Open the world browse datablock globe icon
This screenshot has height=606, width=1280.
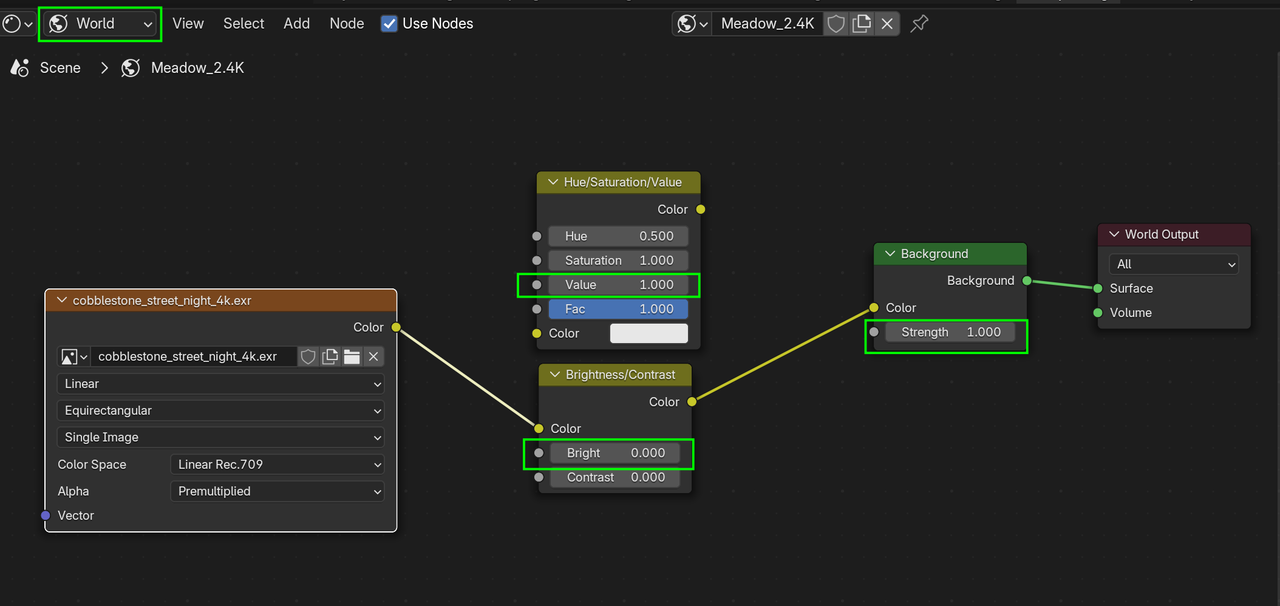692,23
